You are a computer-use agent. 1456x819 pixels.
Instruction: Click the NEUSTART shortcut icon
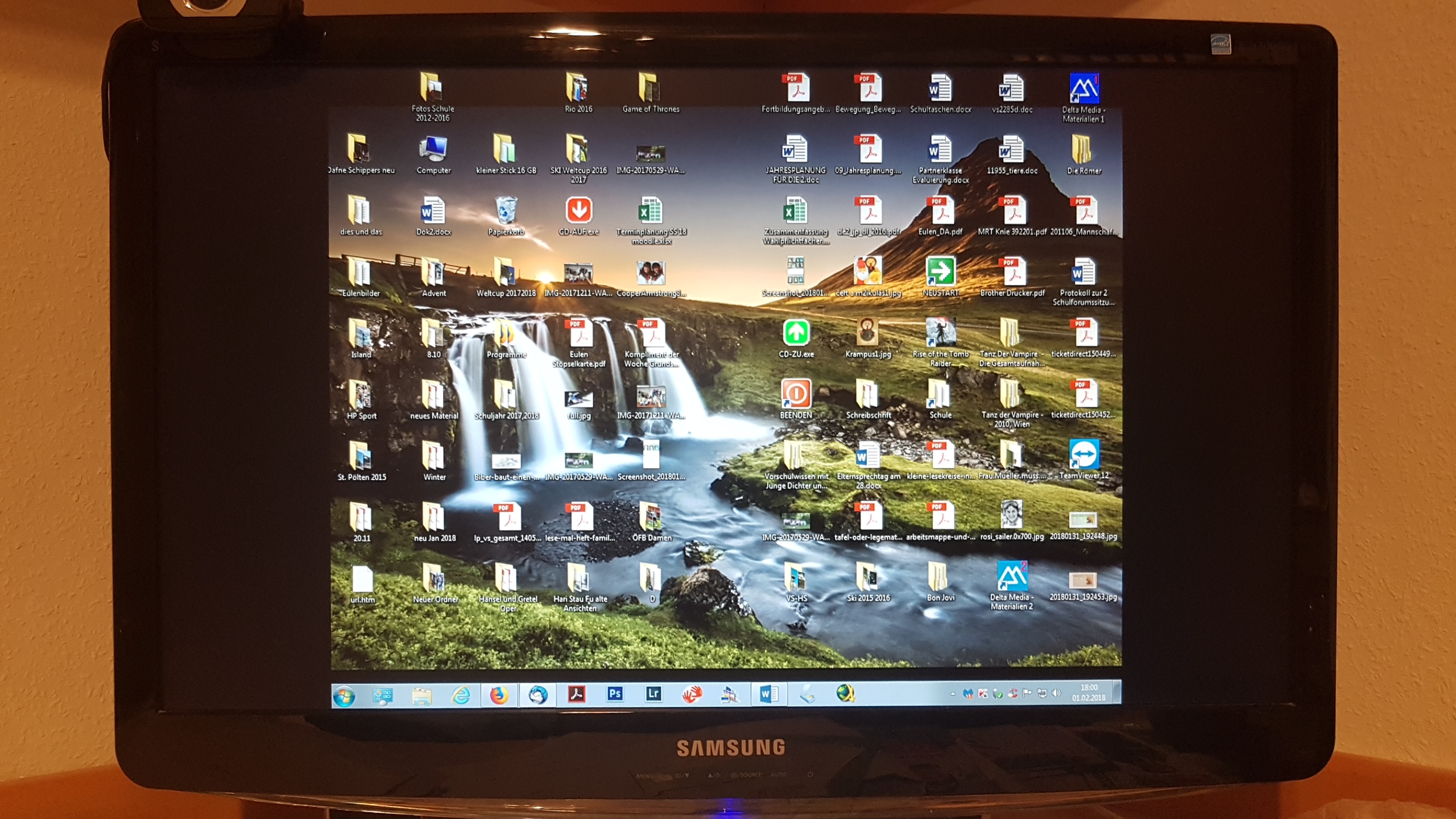pos(940,271)
